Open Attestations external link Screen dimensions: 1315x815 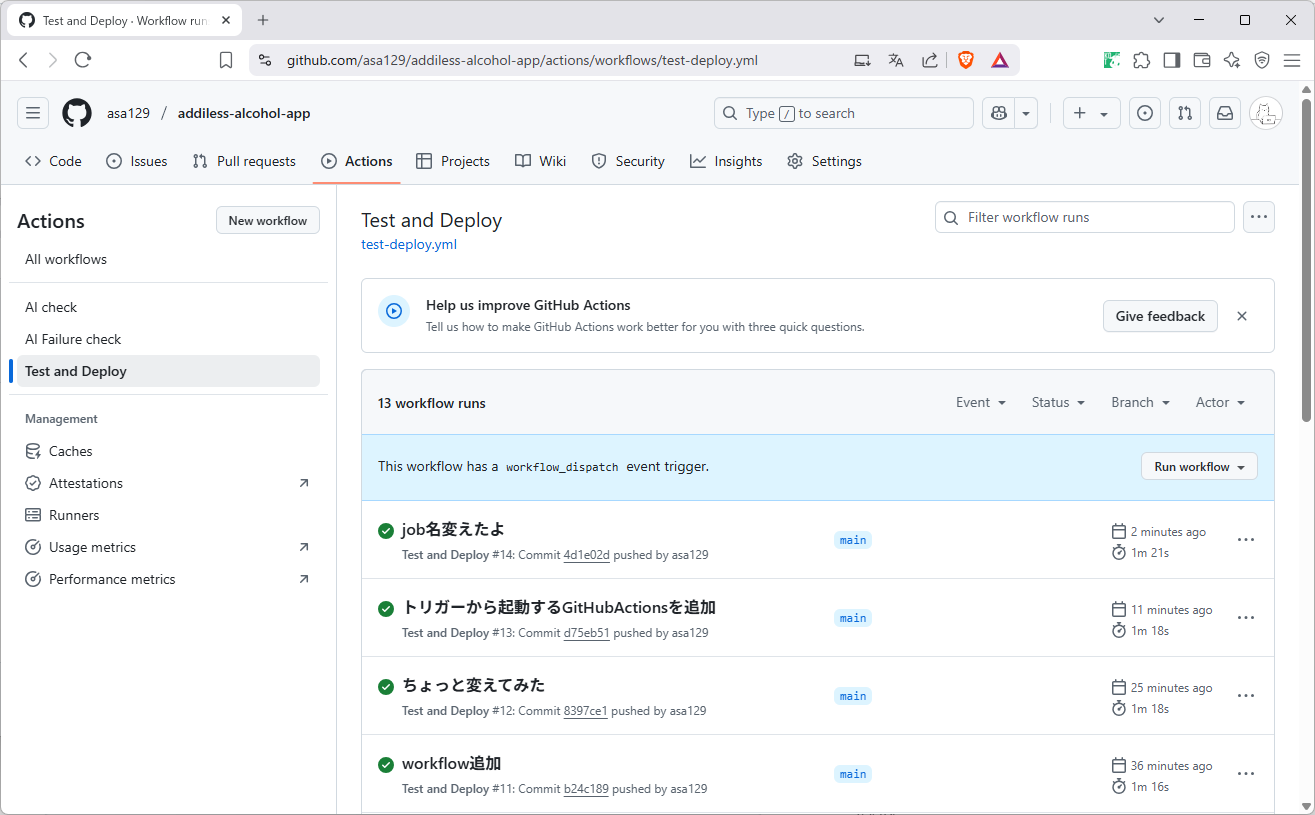[x=168, y=483]
